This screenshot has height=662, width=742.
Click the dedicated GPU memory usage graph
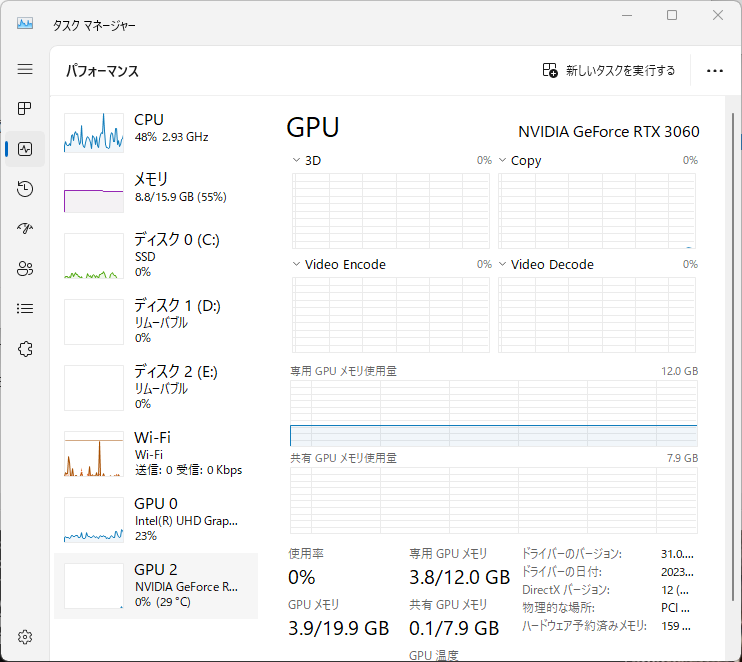tap(494, 413)
